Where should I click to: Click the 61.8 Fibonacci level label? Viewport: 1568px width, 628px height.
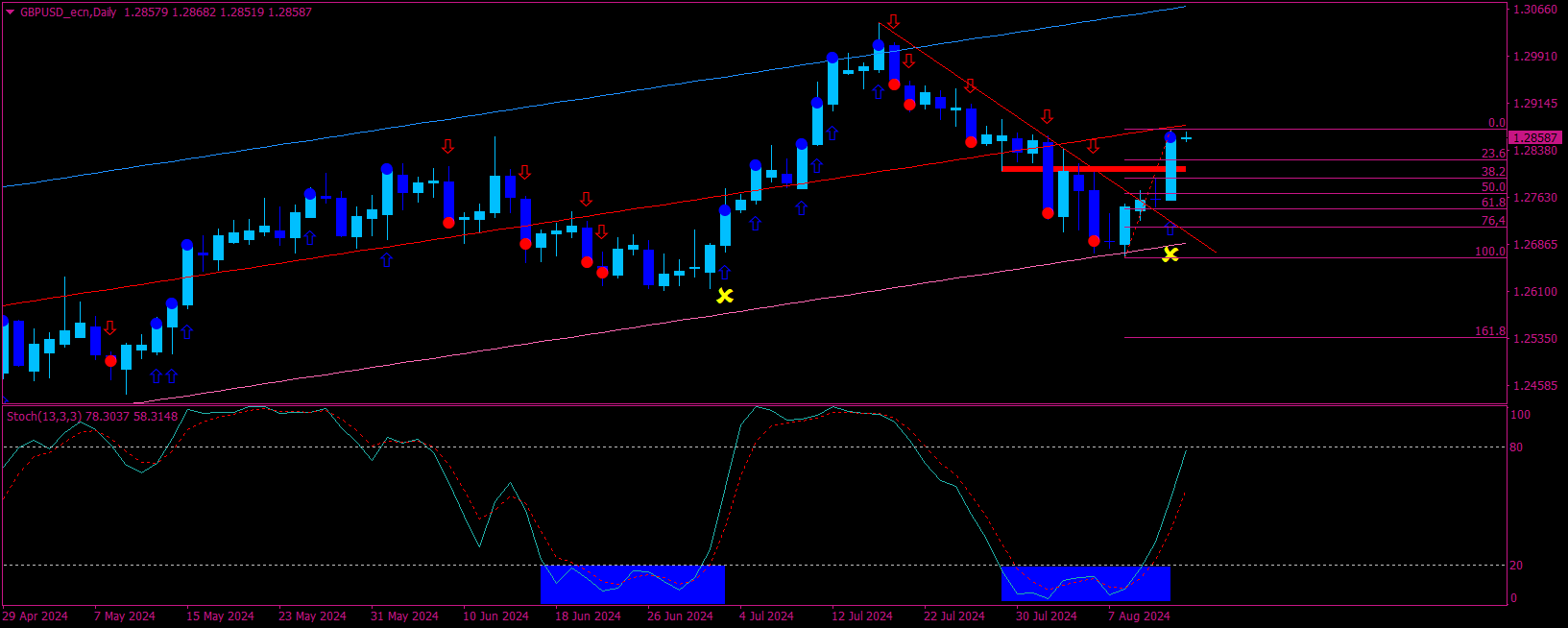coord(1493,203)
